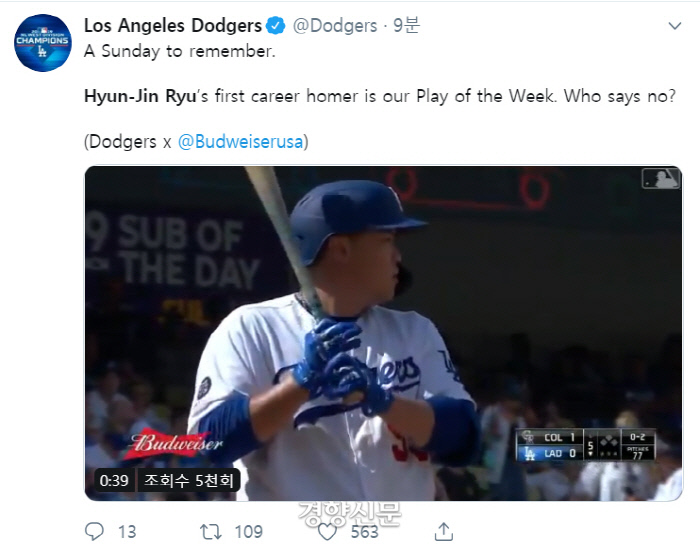Screen dimensions: 700x551
Task: Click the retweet arrows icon
Action: coord(213,531)
